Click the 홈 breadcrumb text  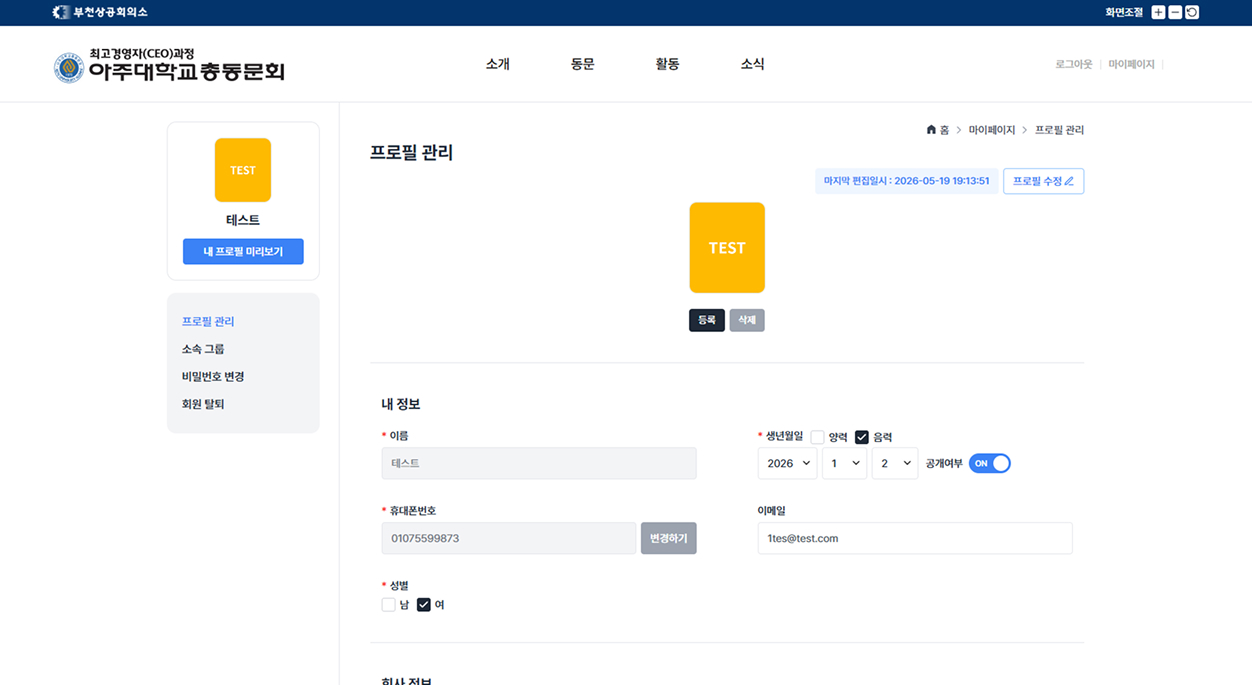click(944, 130)
